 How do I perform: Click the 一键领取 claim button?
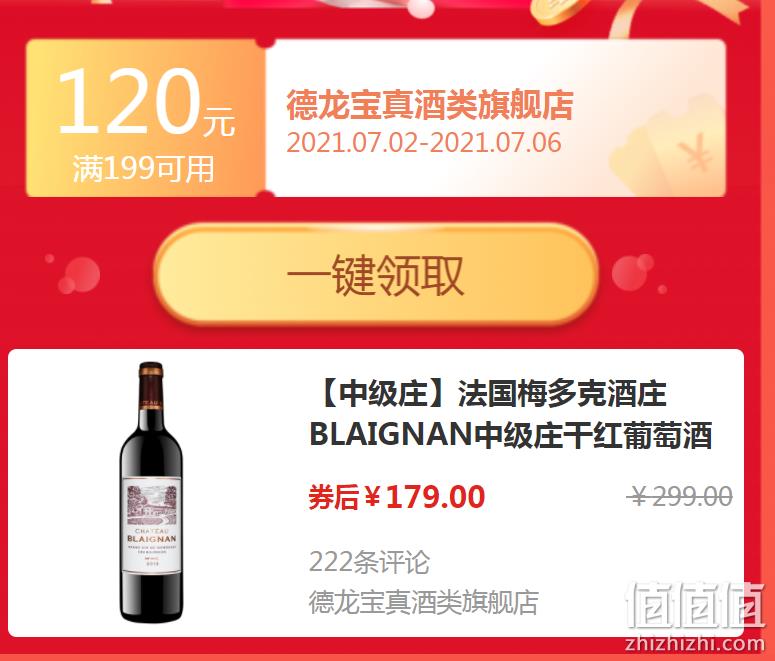click(376, 275)
